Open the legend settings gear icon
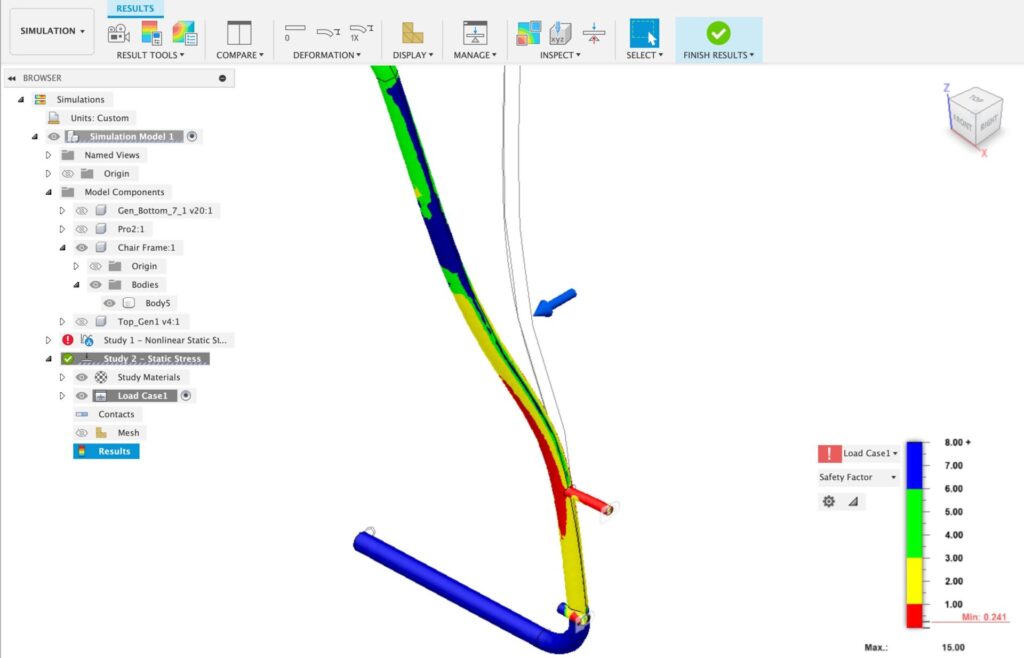The image size is (1024, 658). [829, 501]
